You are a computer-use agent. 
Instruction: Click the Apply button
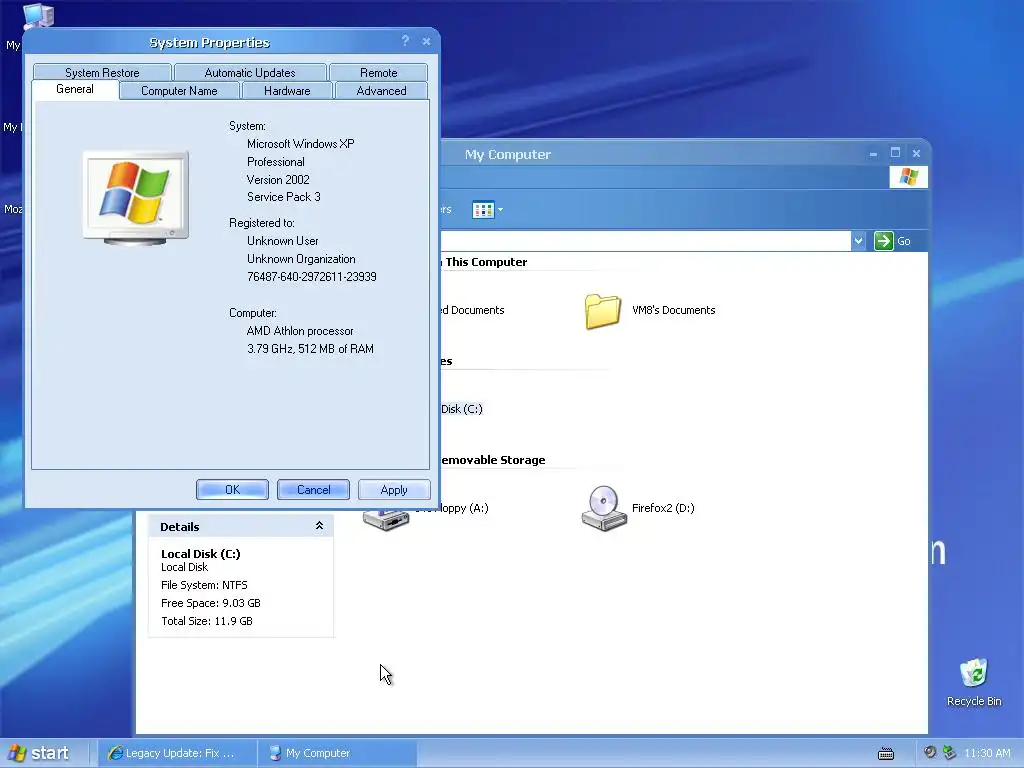(x=394, y=490)
